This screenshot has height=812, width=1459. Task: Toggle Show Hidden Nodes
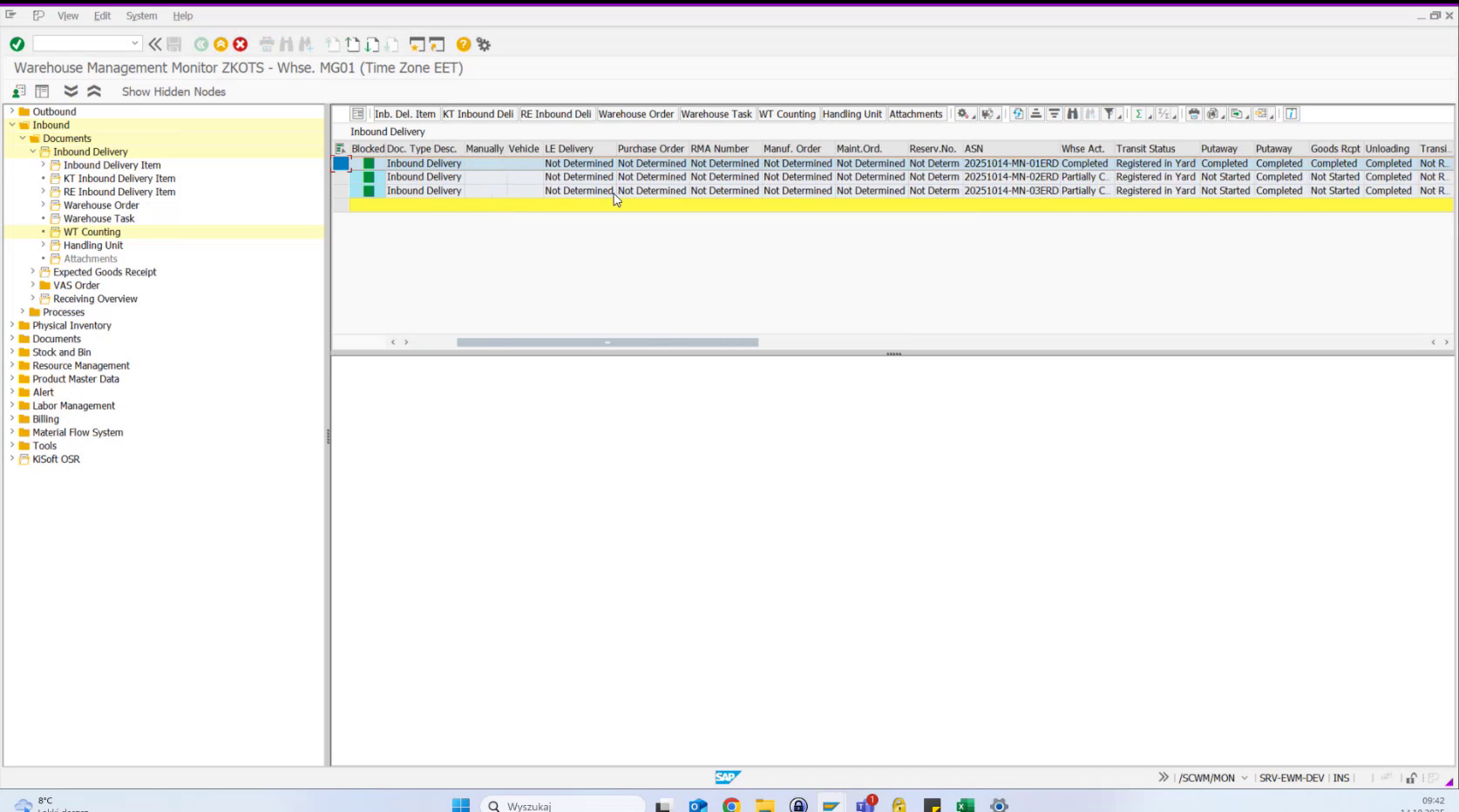coord(173,91)
